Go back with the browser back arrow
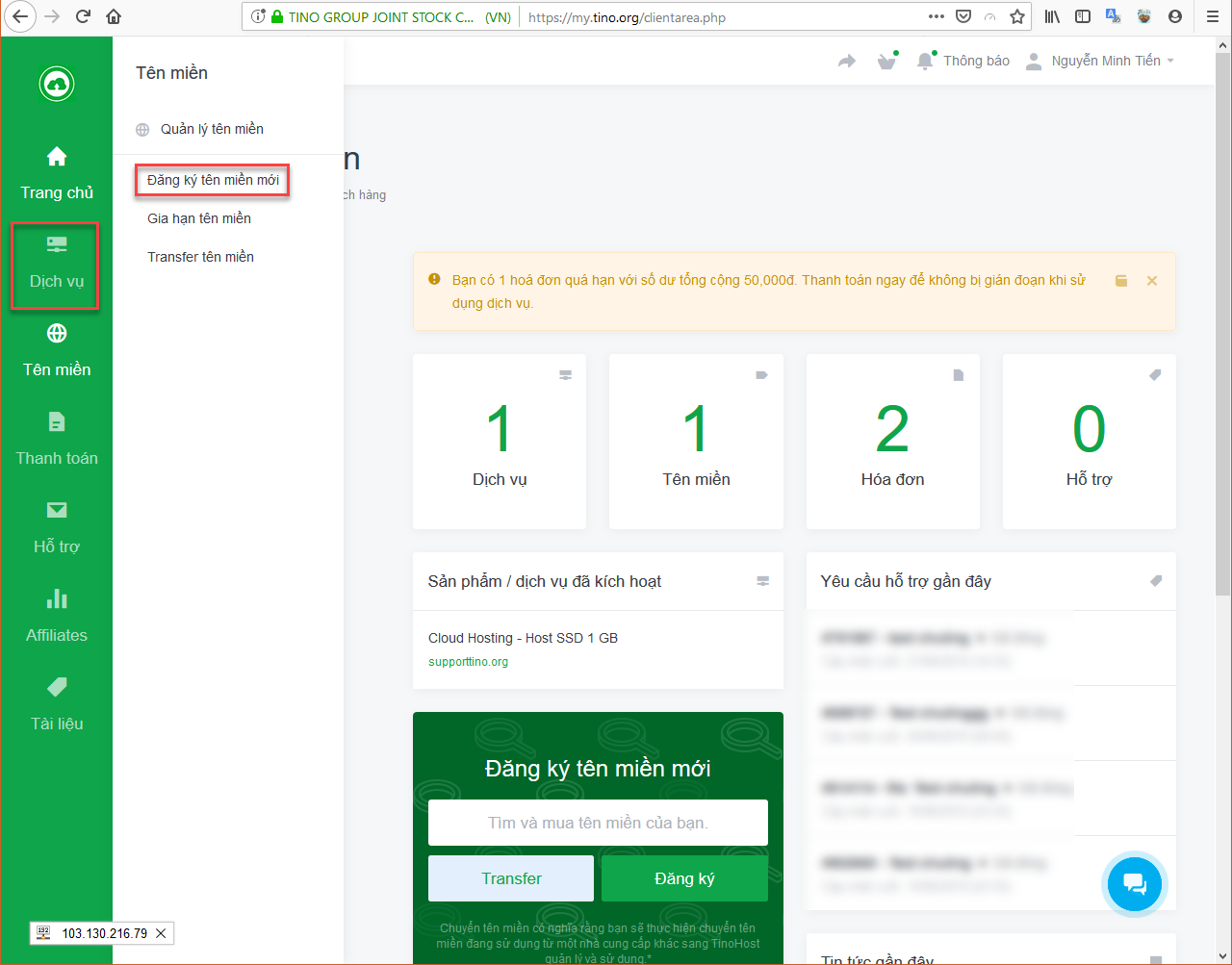The height and width of the screenshot is (965, 1232). (21, 16)
